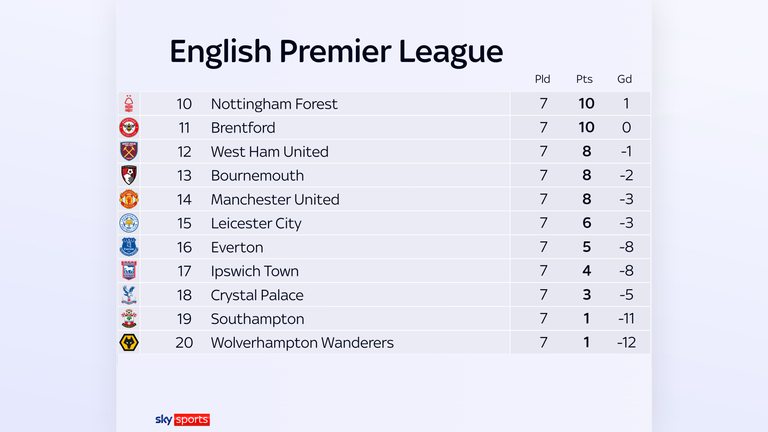Screen dimensions: 768x432
Task: Select the Wolverhampton Wanderers team name
Action: click(302, 343)
